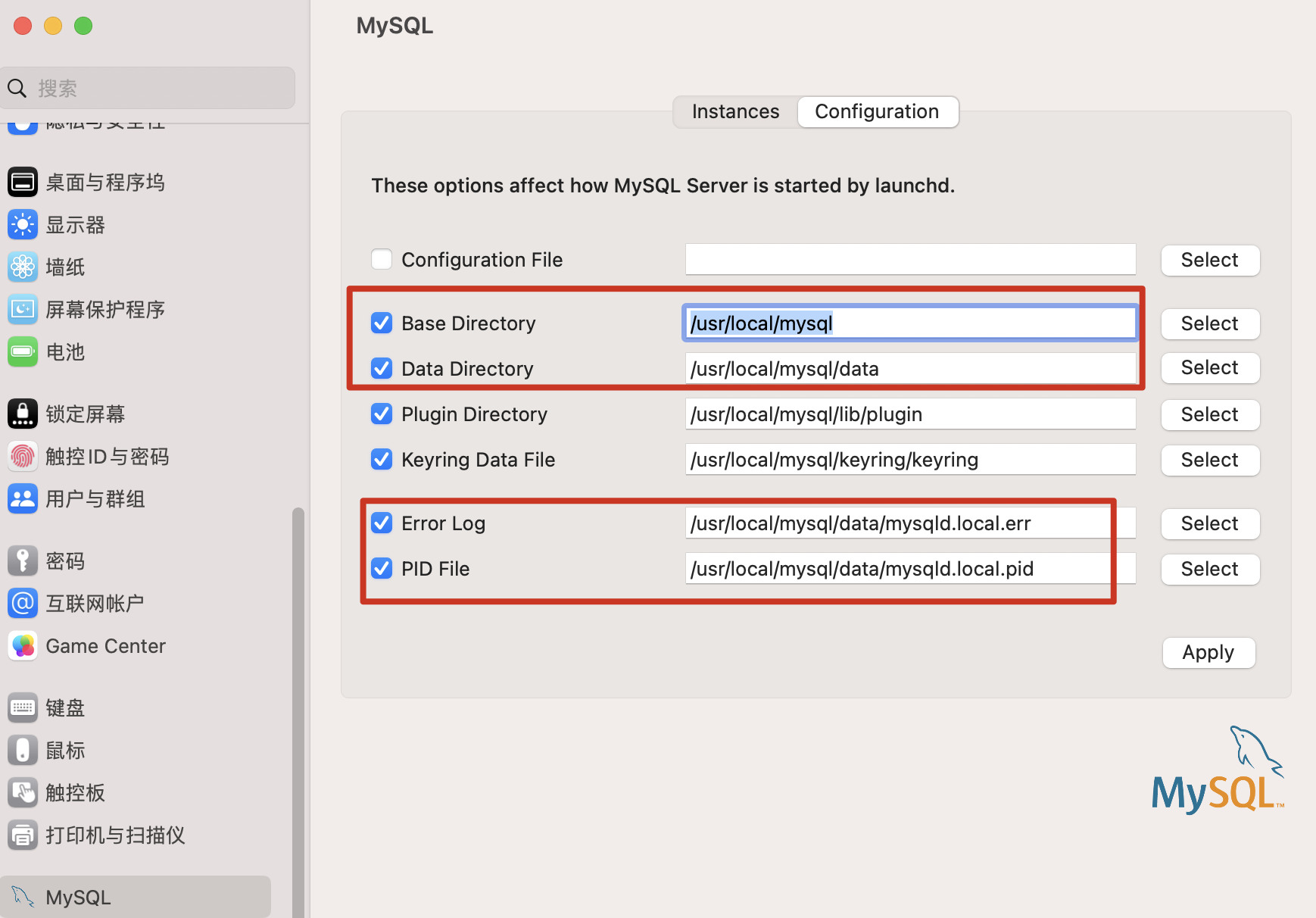Uncheck the Base Directory checkbox
Screen dimensions: 1316x918
pos(382,323)
